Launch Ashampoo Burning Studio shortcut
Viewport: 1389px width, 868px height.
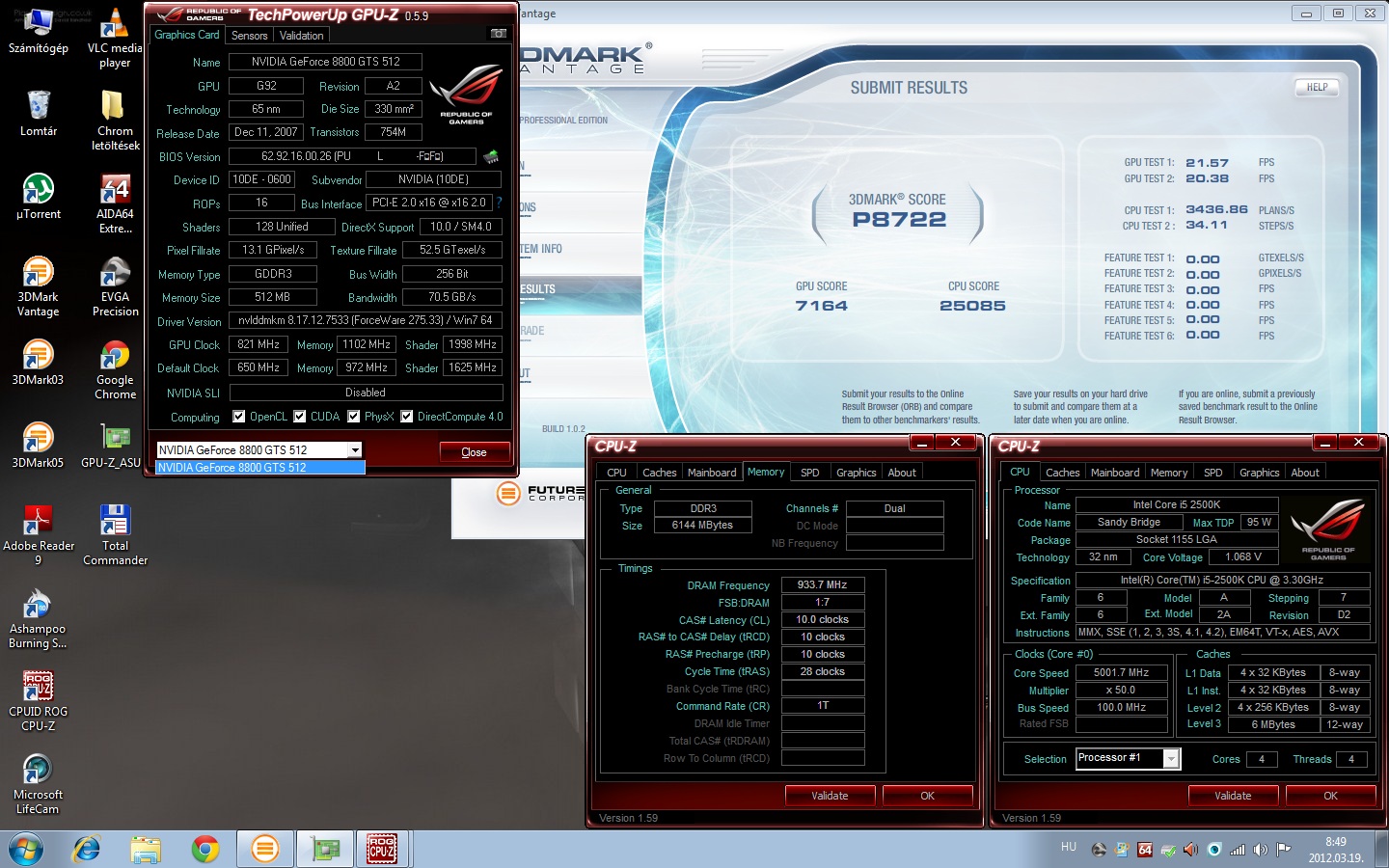point(39,618)
